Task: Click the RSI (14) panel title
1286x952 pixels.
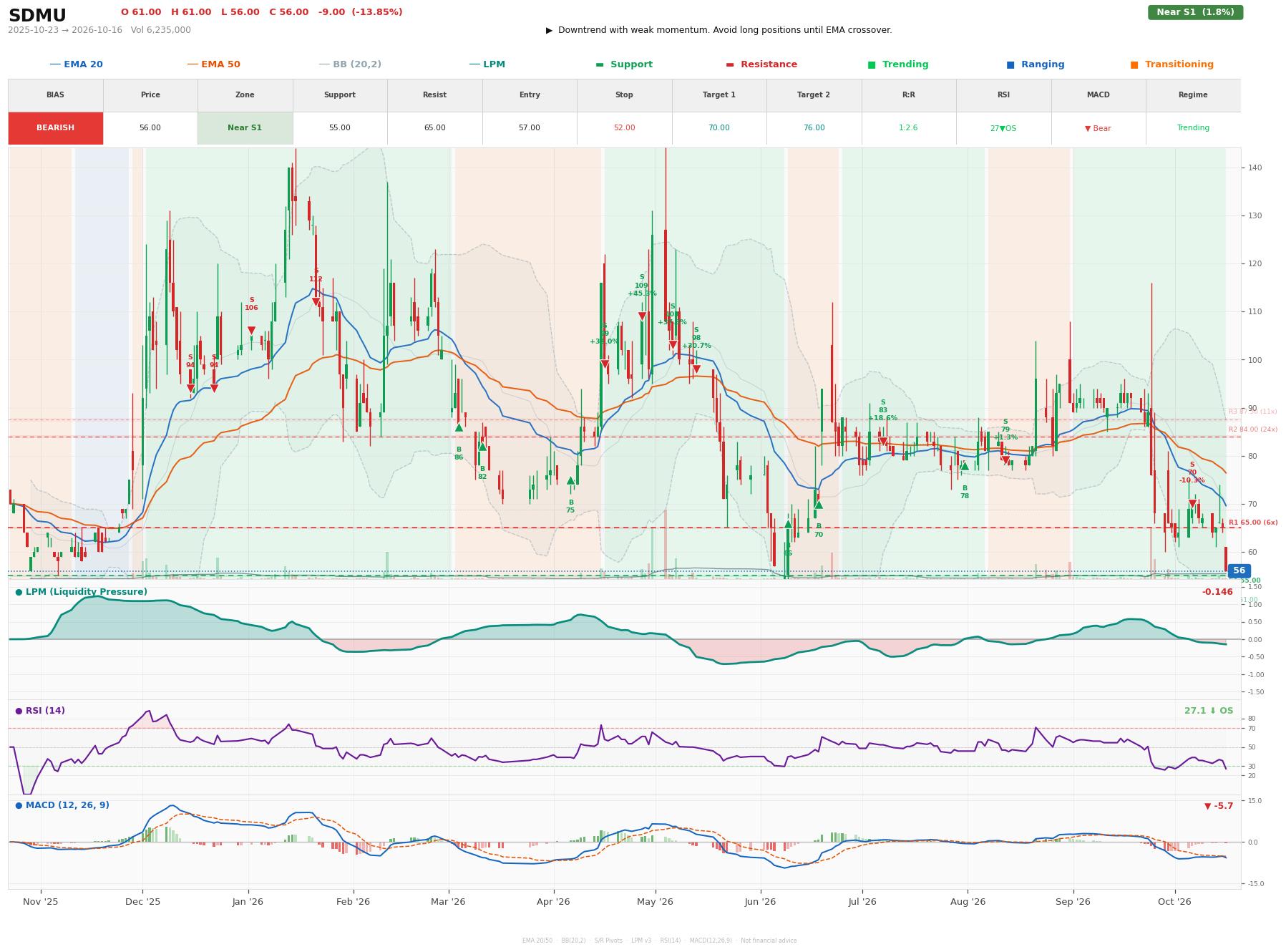Action: click(40, 711)
